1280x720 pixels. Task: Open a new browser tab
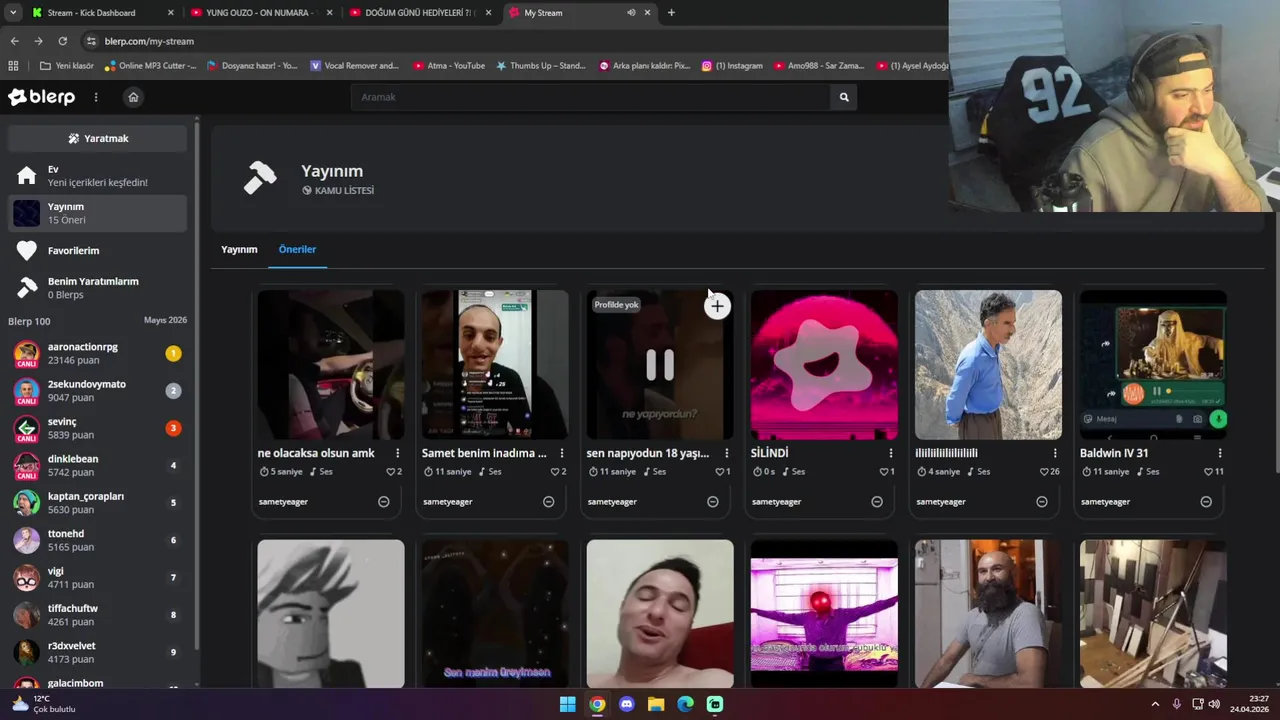pyautogui.click(x=671, y=13)
